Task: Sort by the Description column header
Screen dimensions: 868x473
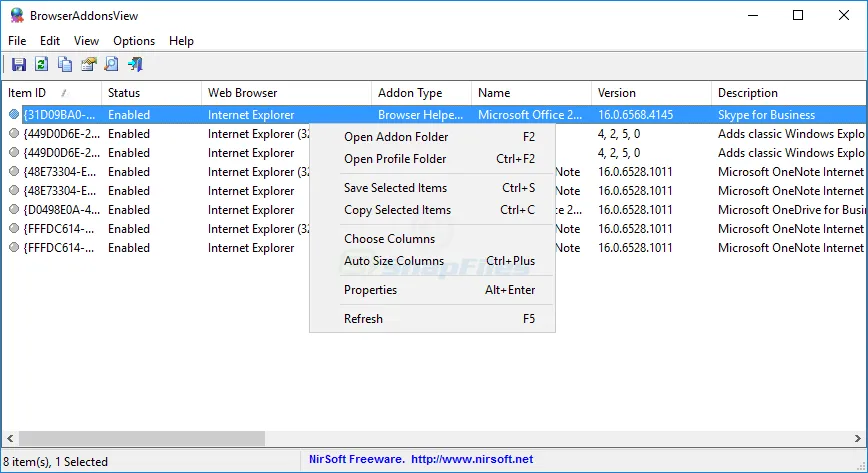Action: 789,93
